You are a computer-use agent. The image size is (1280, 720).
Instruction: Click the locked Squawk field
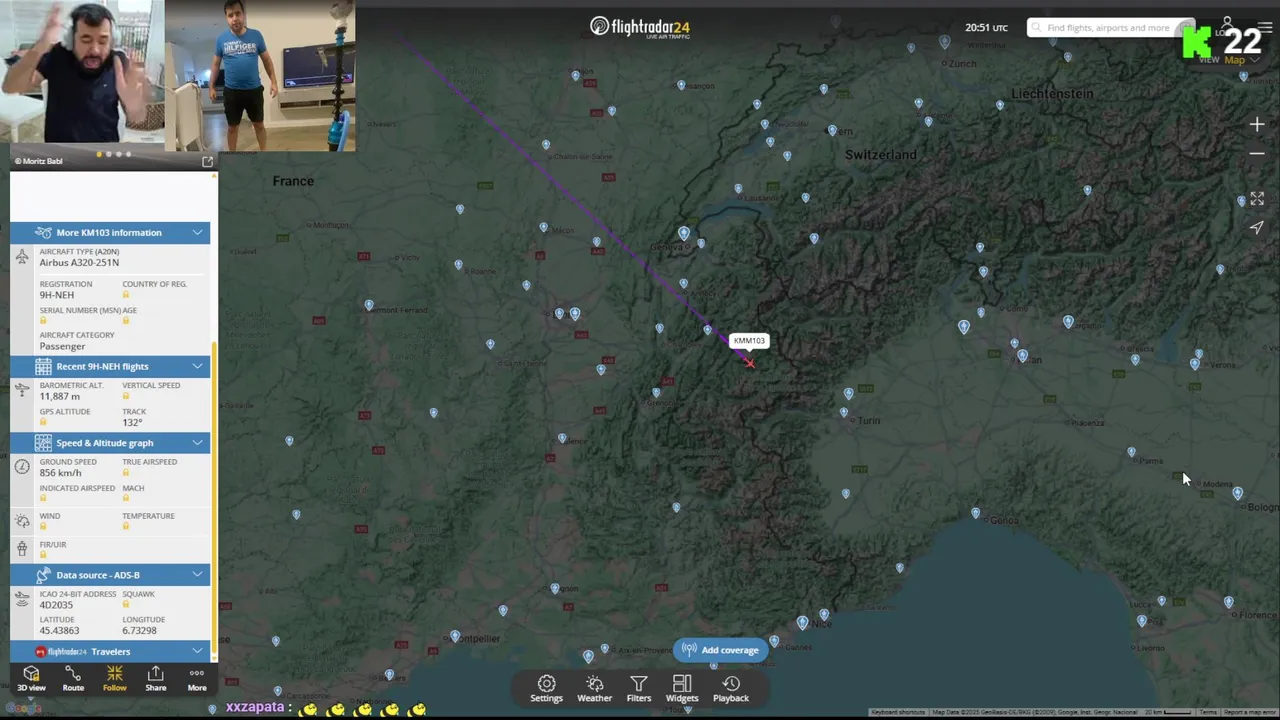pos(138,600)
